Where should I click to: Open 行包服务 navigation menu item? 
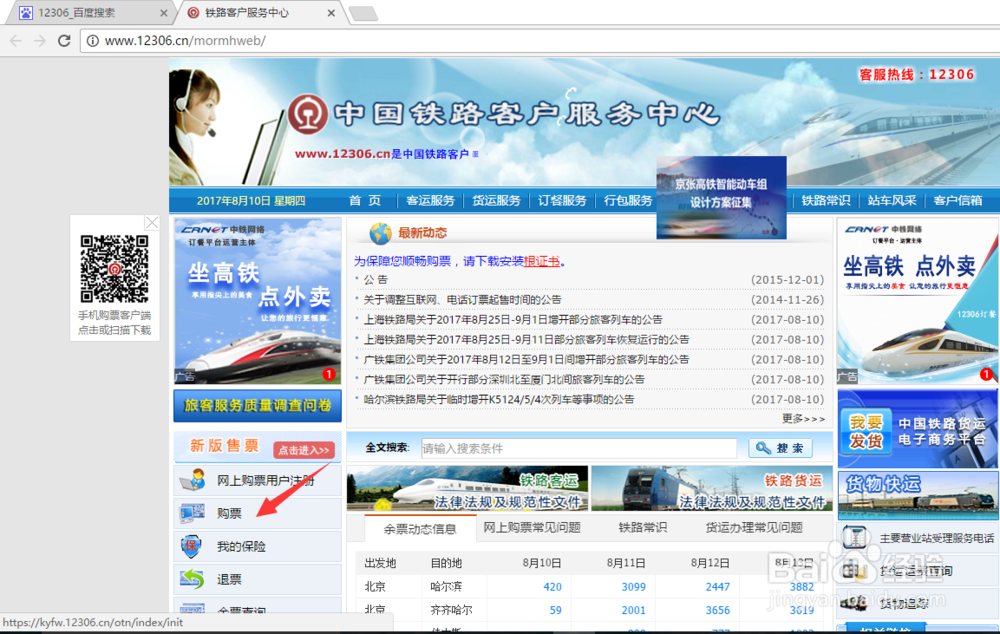click(x=628, y=200)
